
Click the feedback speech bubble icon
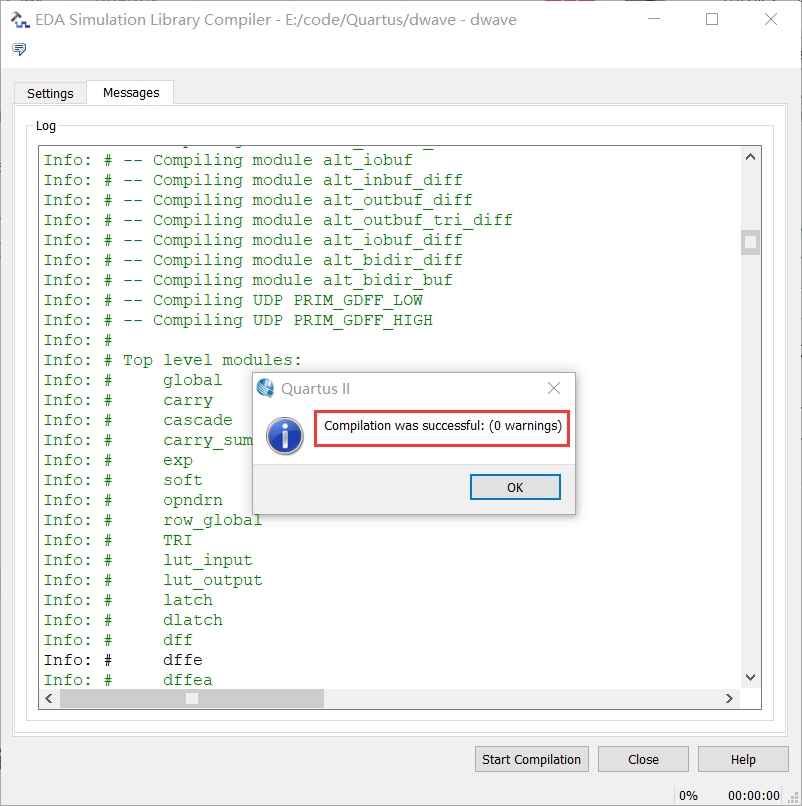pos(19,49)
